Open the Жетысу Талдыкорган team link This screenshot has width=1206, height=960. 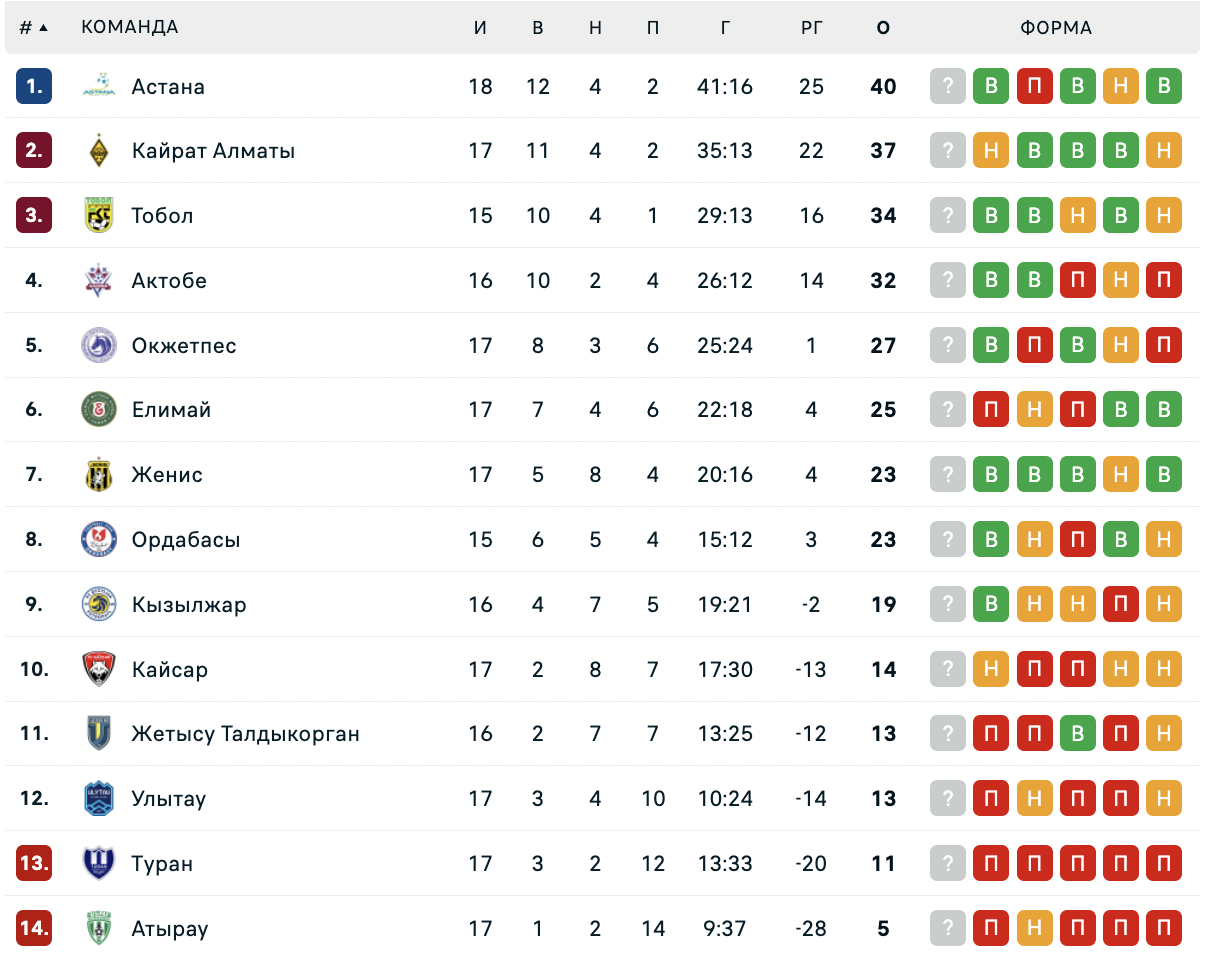point(246,734)
